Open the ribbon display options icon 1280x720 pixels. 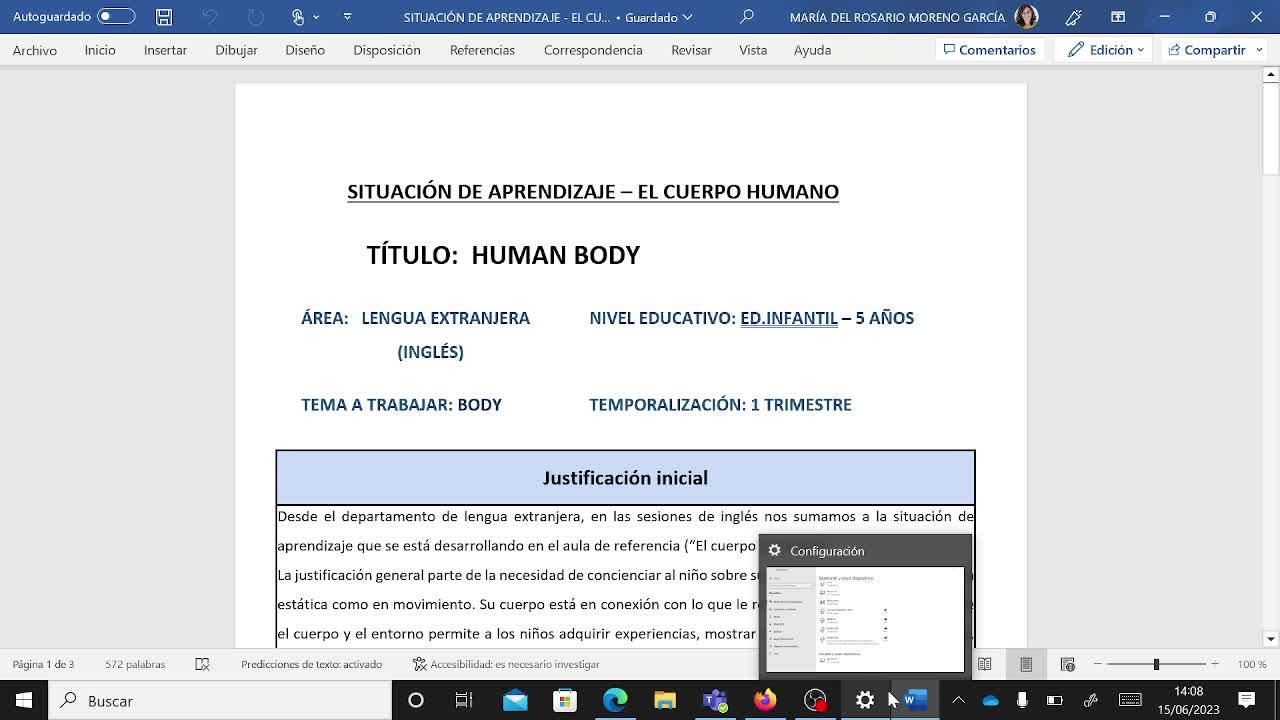(1118, 17)
